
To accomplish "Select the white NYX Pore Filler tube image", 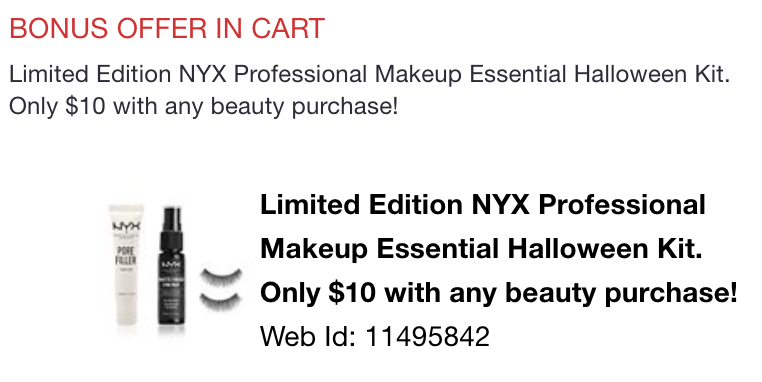I will click(x=126, y=265).
